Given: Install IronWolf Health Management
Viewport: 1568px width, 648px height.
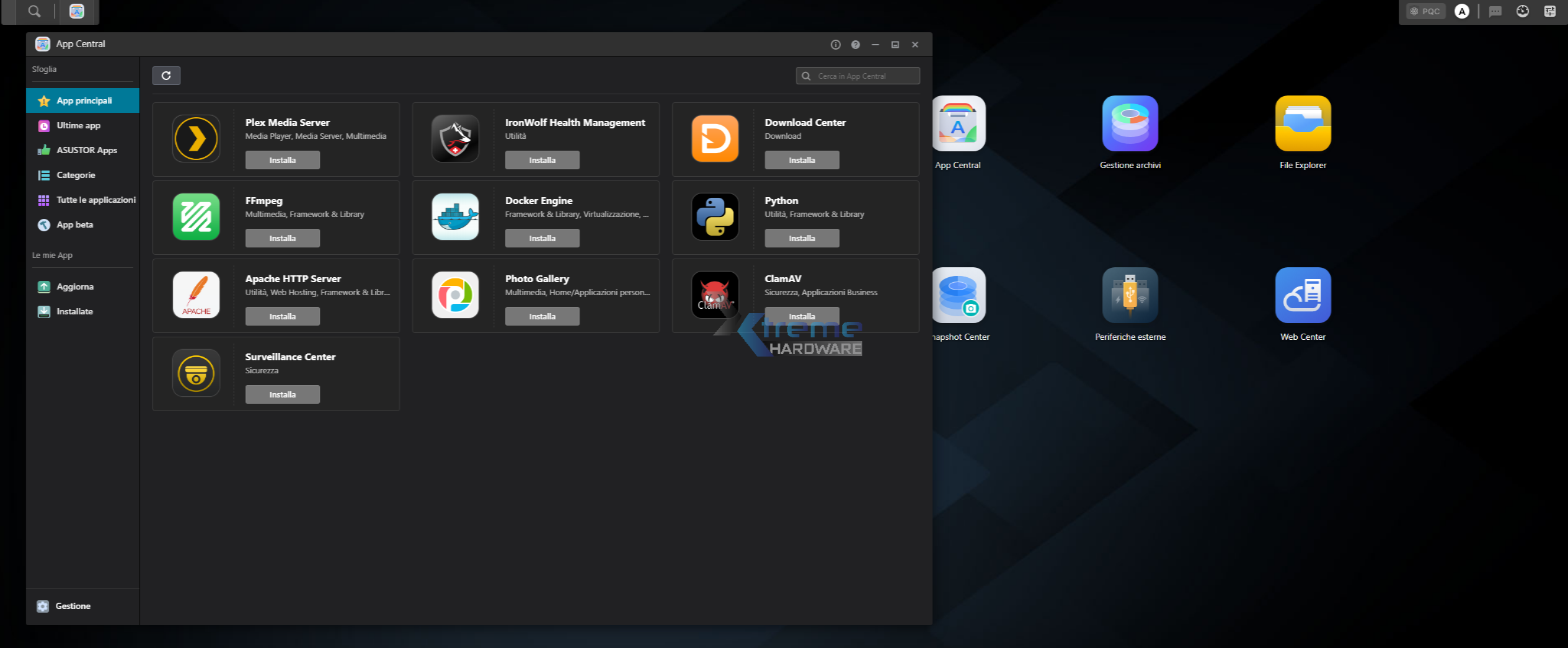Looking at the screenshot, I should [x=543, y=160].
